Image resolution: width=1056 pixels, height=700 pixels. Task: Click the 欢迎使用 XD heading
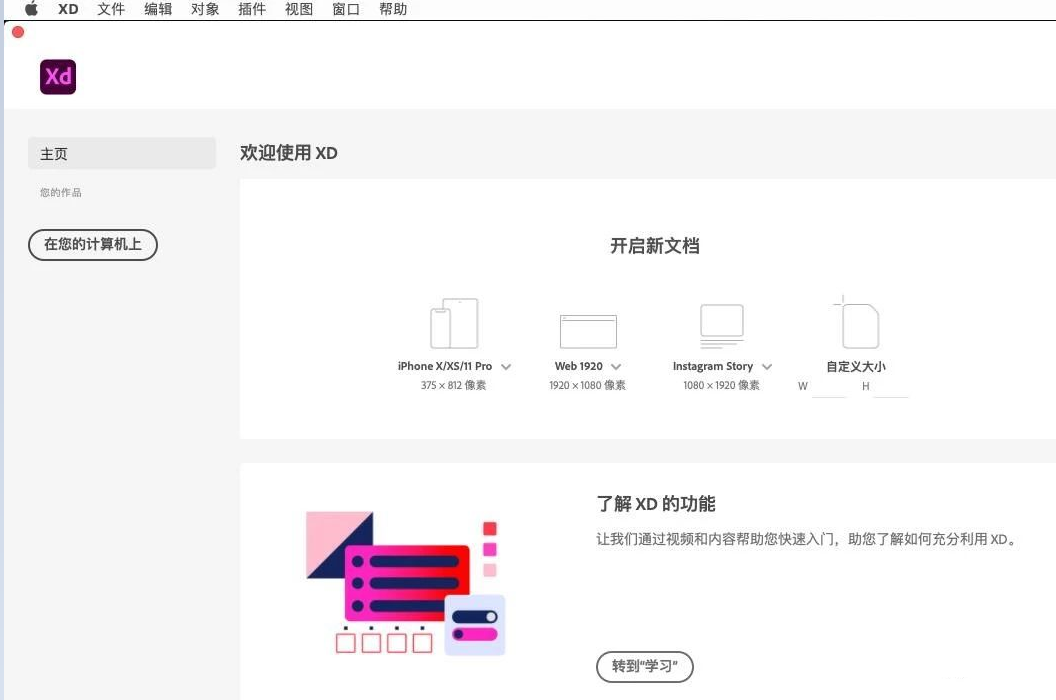289,153
